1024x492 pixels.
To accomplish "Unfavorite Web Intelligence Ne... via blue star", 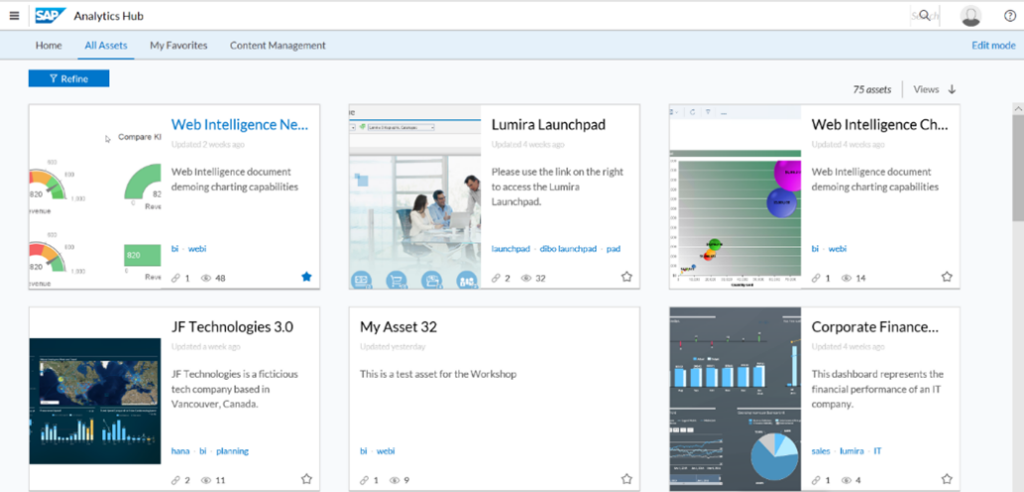I will pos(306,277).
